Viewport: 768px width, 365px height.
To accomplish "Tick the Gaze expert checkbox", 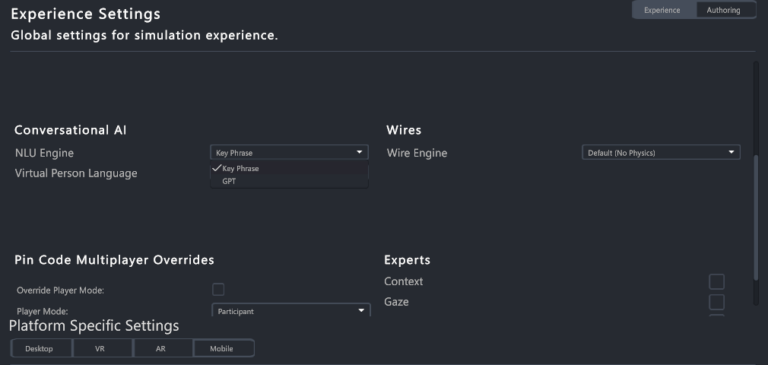I will tap(716, 302).
